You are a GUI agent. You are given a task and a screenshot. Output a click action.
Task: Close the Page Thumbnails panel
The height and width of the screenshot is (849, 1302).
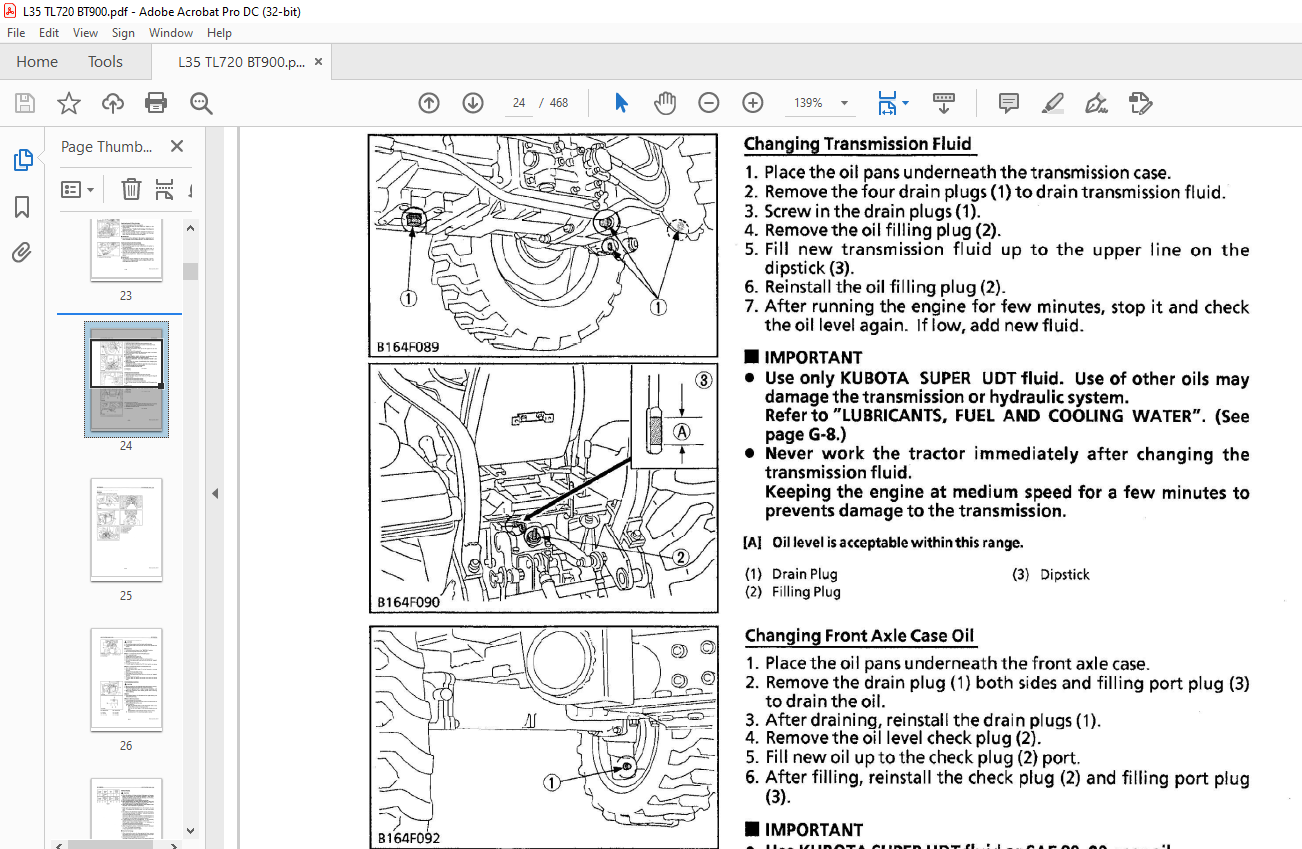click(177, 147)
